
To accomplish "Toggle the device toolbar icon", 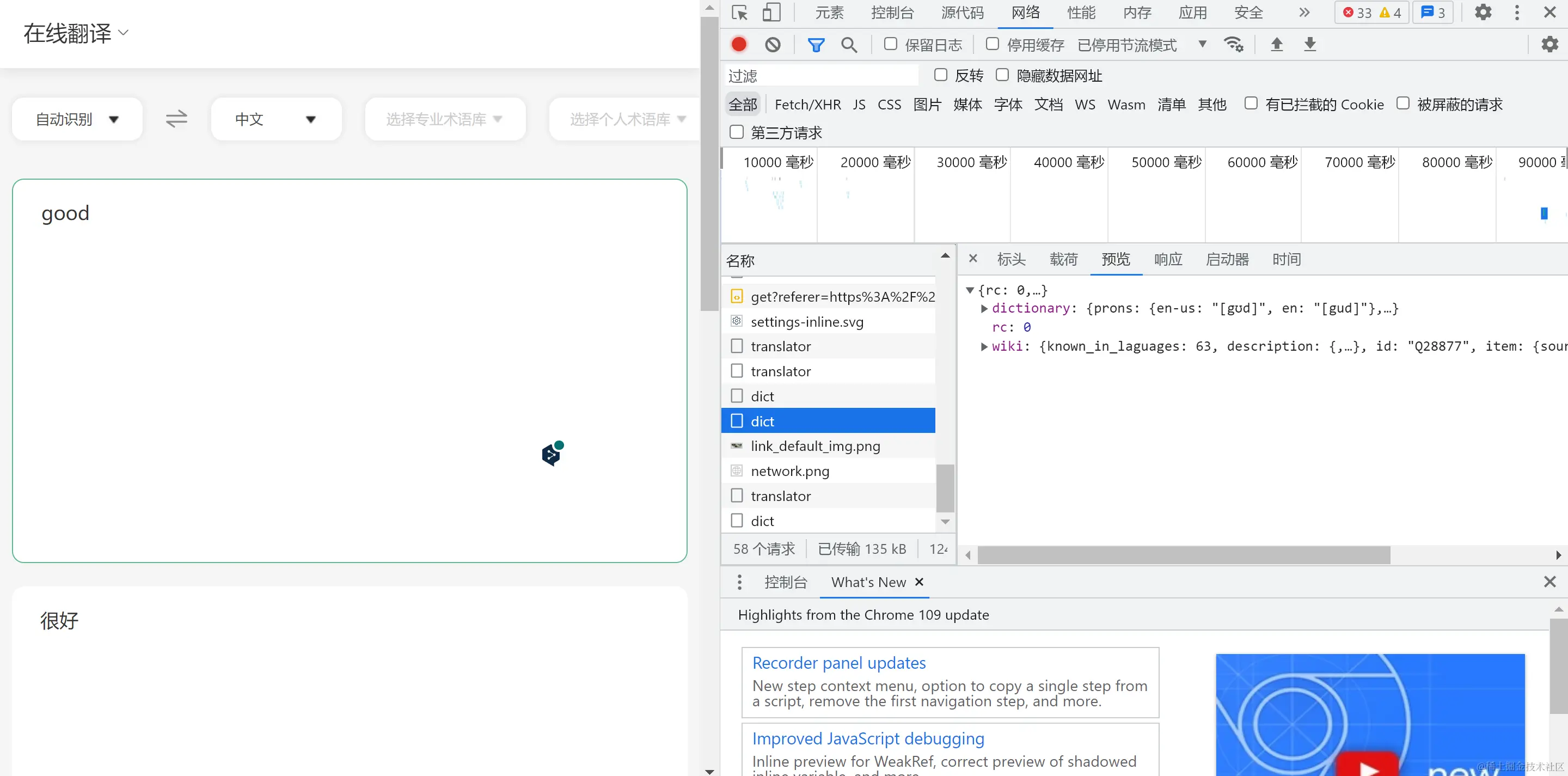I will pyautogui.click(x=771, y=13).
